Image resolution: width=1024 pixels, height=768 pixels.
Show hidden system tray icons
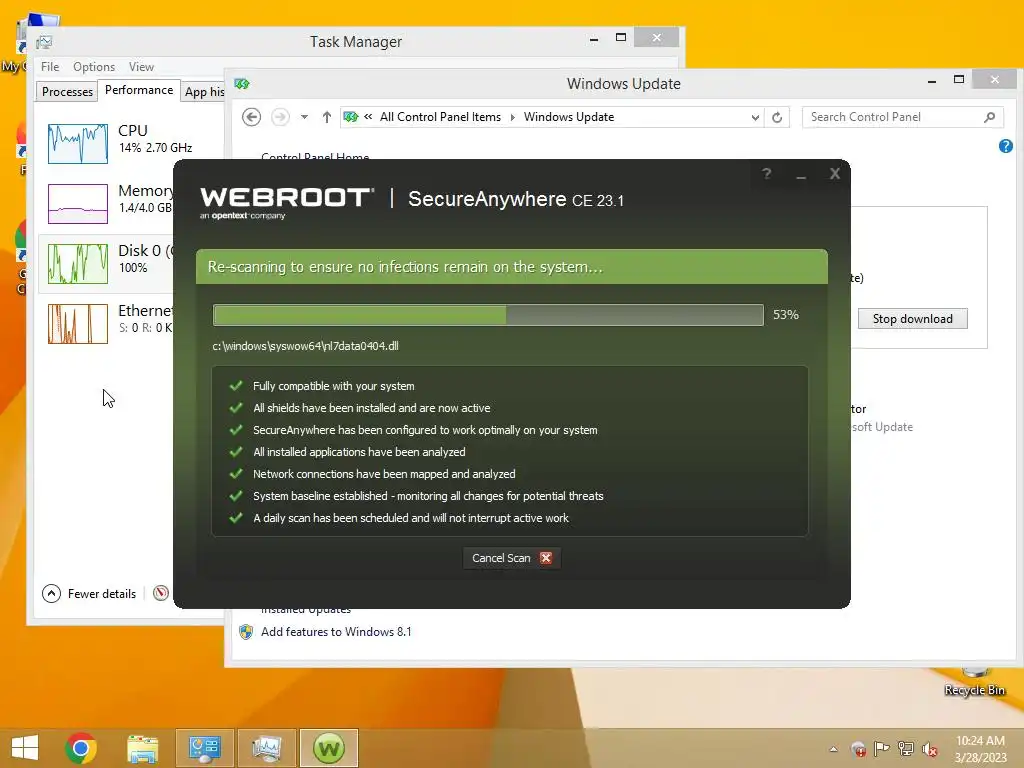pos(833,749)
